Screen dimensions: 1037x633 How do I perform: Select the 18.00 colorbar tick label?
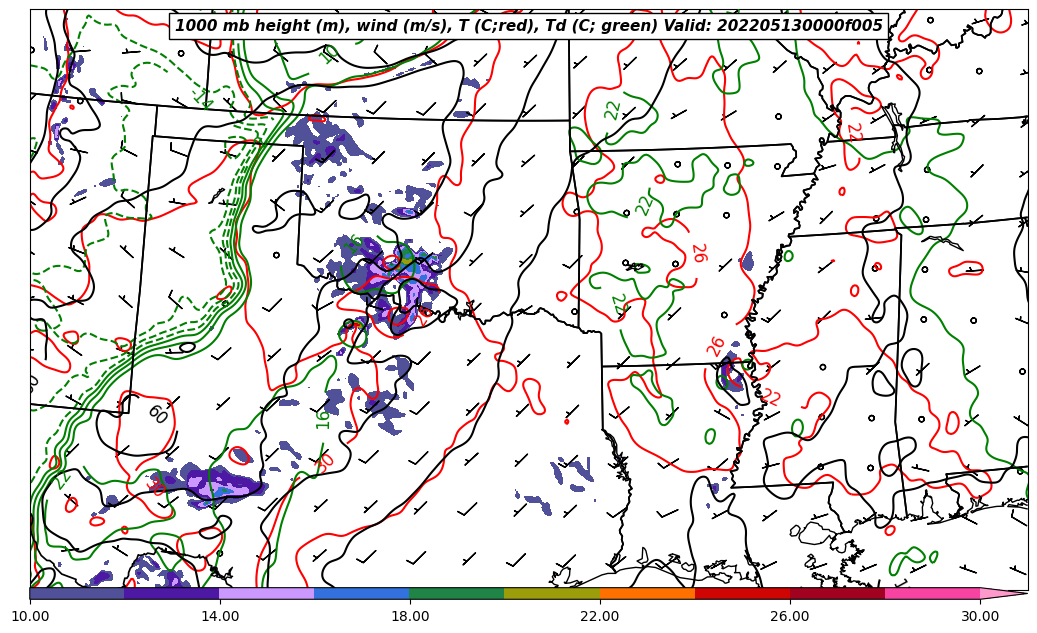[x=410, y=616]
